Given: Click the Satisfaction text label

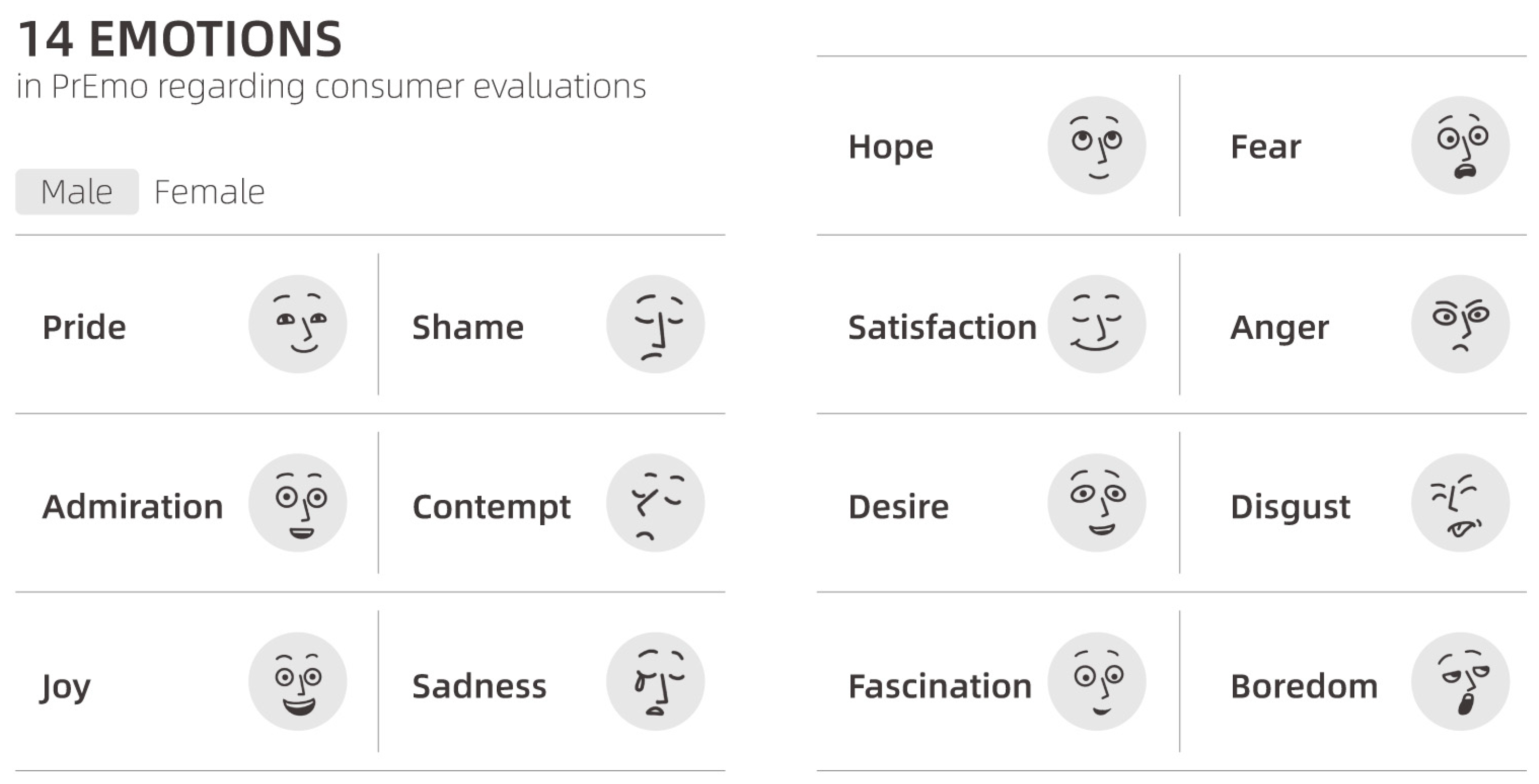Looking at the screenshot, I should click(942, 328).
